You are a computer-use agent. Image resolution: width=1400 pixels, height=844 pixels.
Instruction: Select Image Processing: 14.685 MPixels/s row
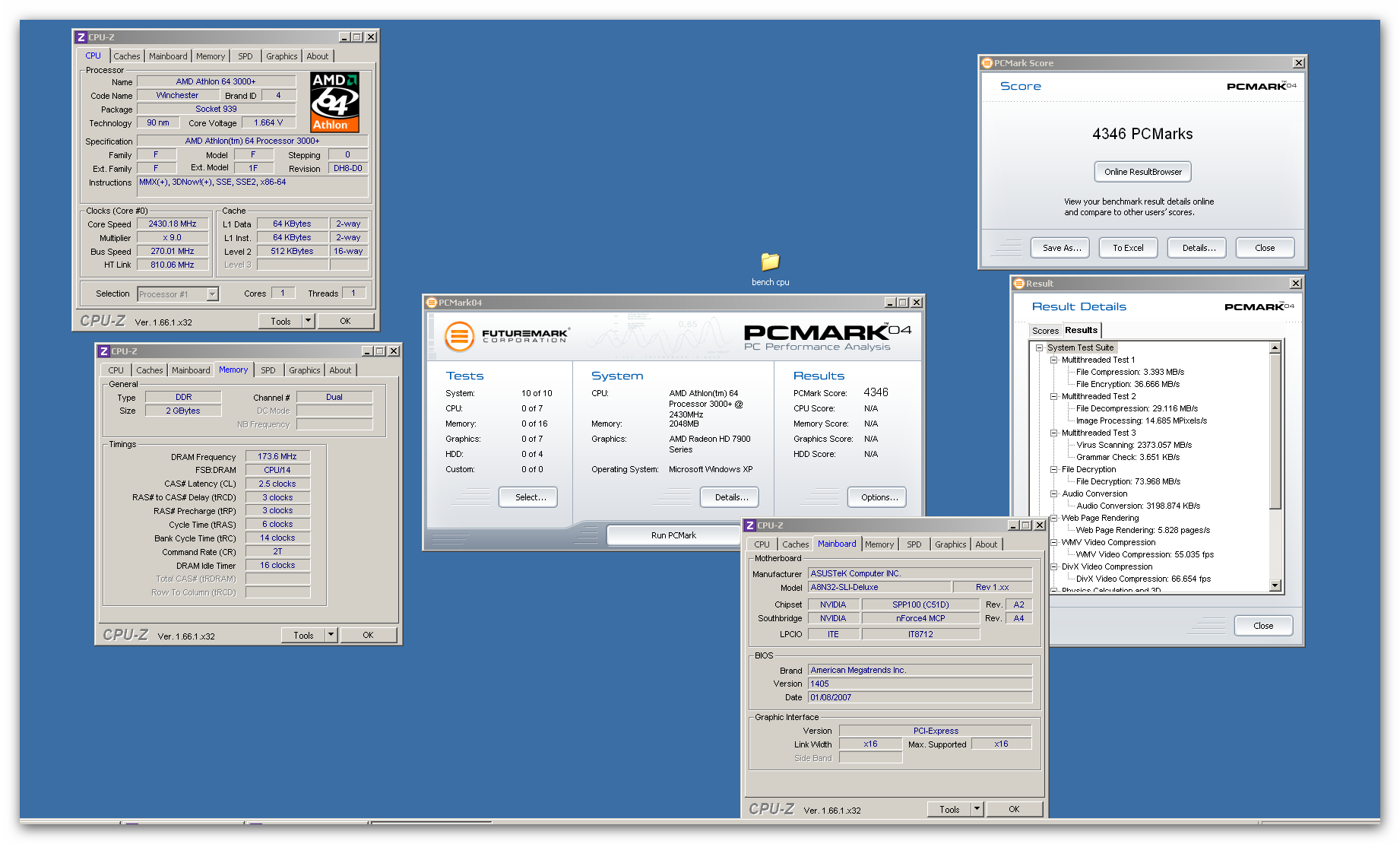tap(1141, 420)
